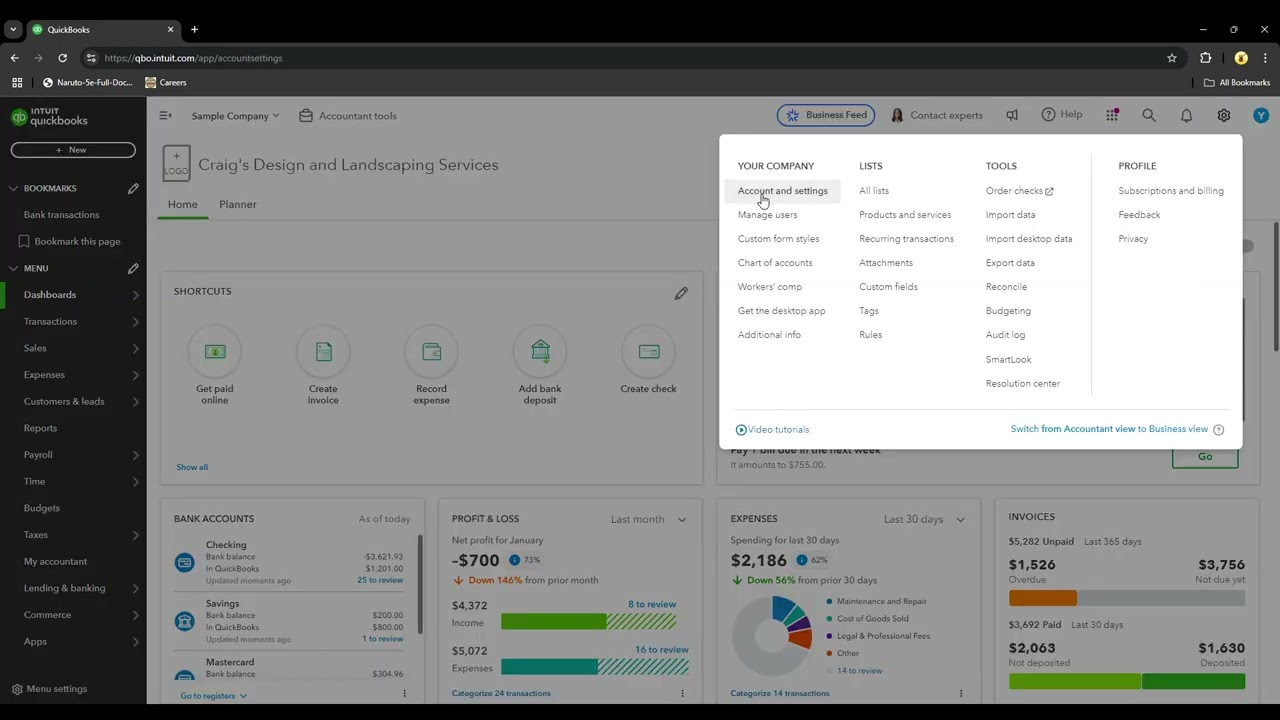Open Careers bookmark in browser

tap(166, 83)
